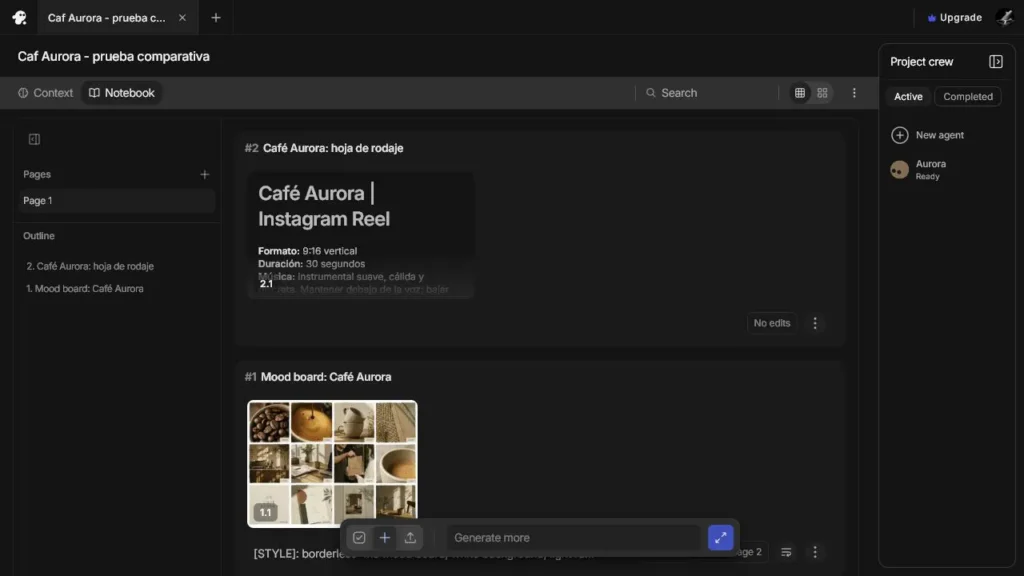The image size is (1024, 576).
Task: Open a new tab with plus icon
Action: [x=216, y=18]
